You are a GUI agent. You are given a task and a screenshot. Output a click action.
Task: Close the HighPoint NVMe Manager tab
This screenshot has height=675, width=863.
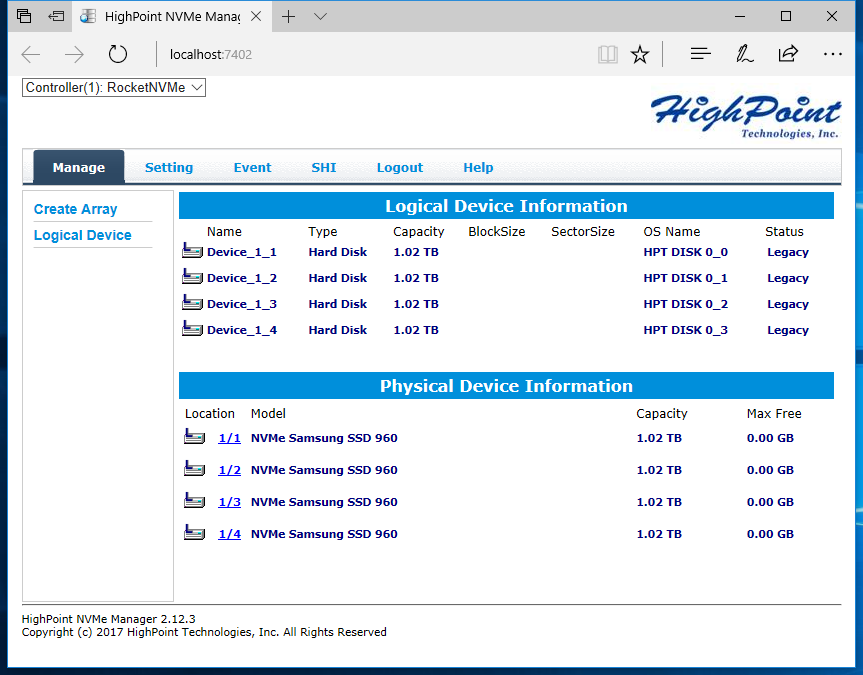click(x=256, y=17)
